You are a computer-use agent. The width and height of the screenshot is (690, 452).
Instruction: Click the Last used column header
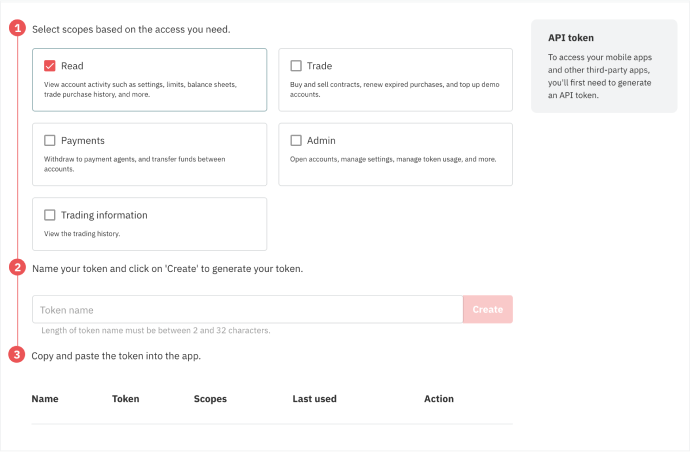click(x=314, y=399)
